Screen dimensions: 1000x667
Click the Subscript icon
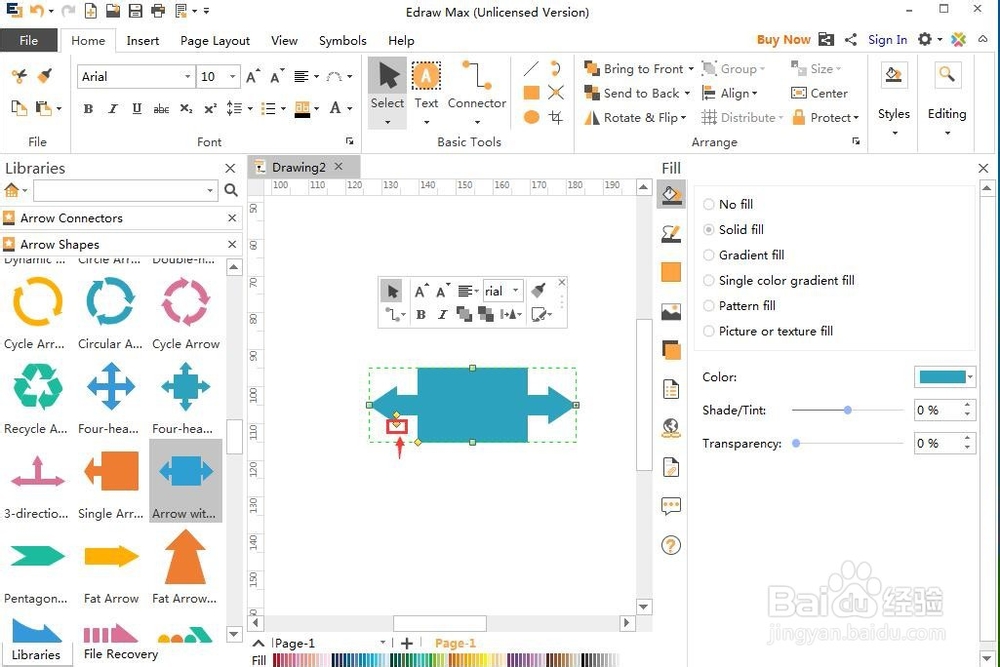186,108
